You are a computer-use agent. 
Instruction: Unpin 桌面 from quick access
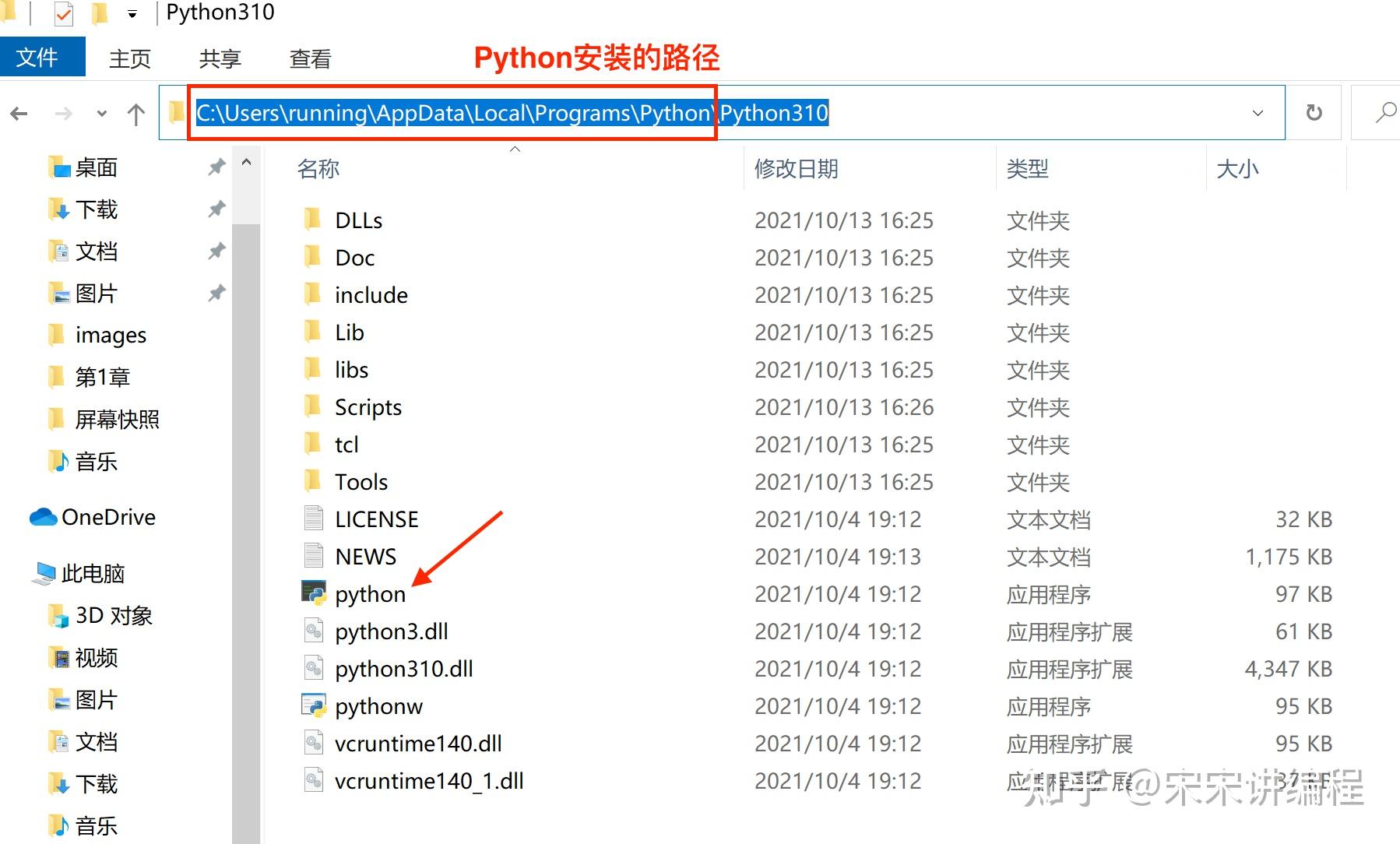(216, 167)
